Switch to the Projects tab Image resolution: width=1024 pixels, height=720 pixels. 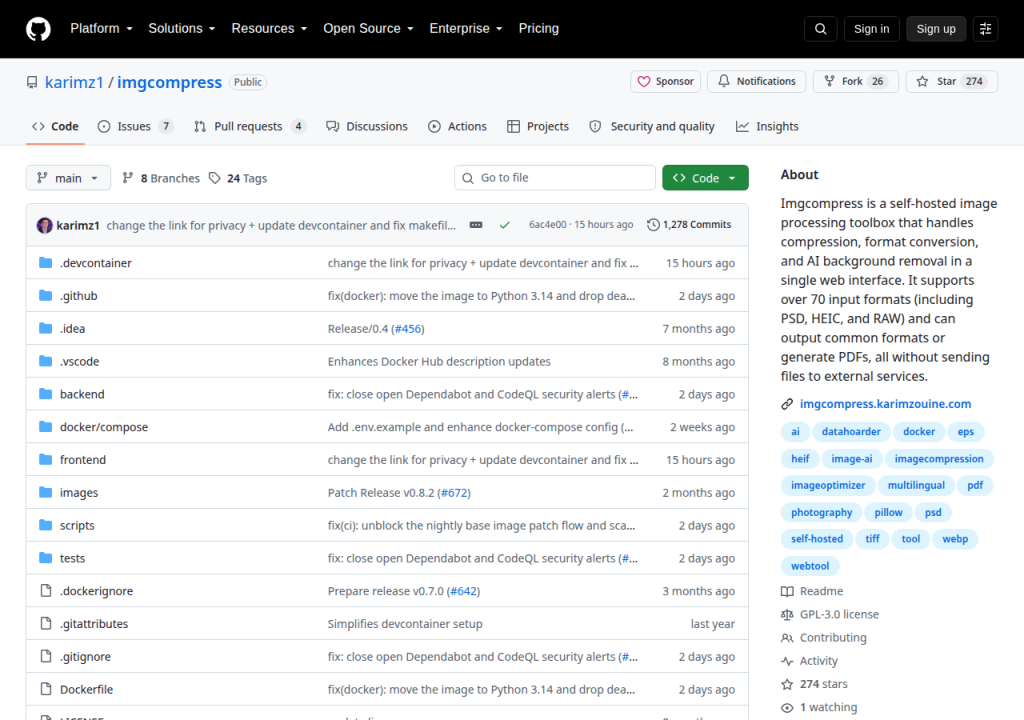538,127
